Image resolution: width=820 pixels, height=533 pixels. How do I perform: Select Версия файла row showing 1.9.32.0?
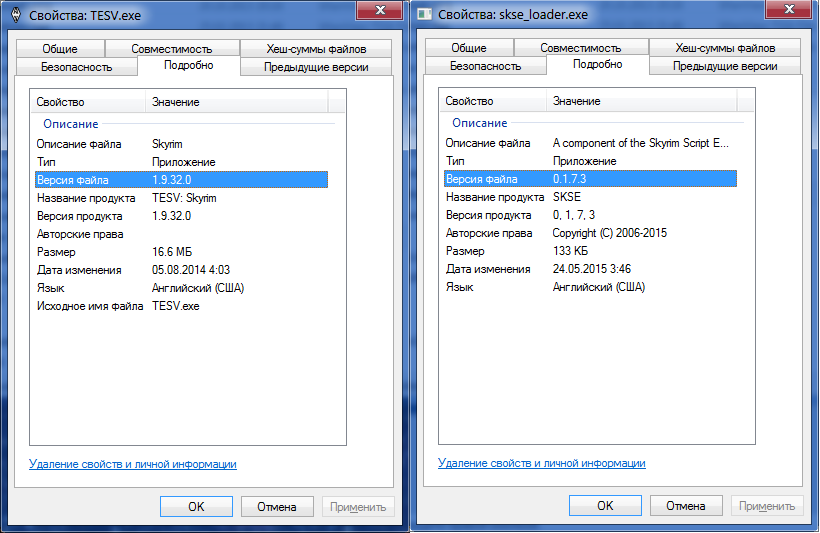tap(181, 180)
